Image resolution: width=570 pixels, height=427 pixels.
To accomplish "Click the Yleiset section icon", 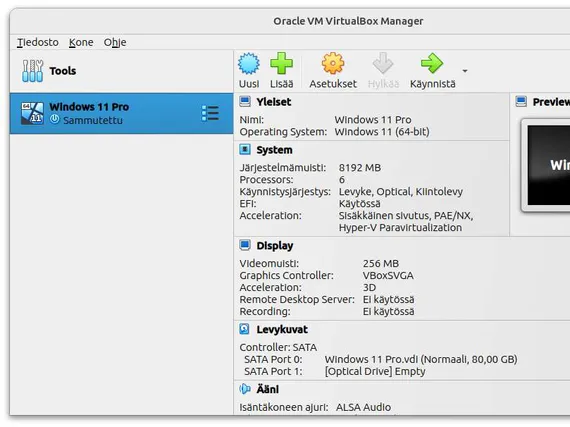I will pyautogui.click(x=245, y=102).
